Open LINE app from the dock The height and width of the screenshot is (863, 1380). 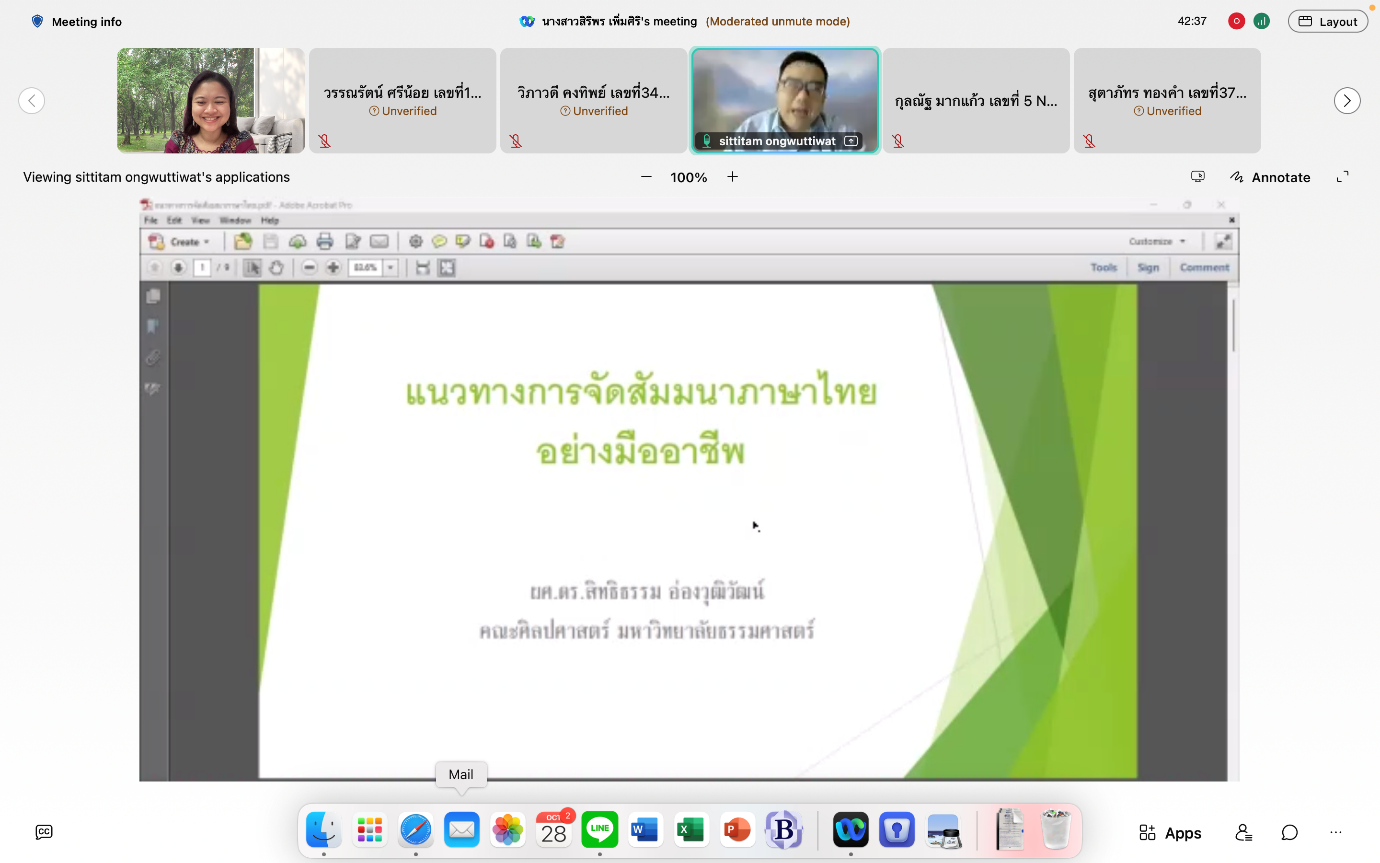[600, 830]
